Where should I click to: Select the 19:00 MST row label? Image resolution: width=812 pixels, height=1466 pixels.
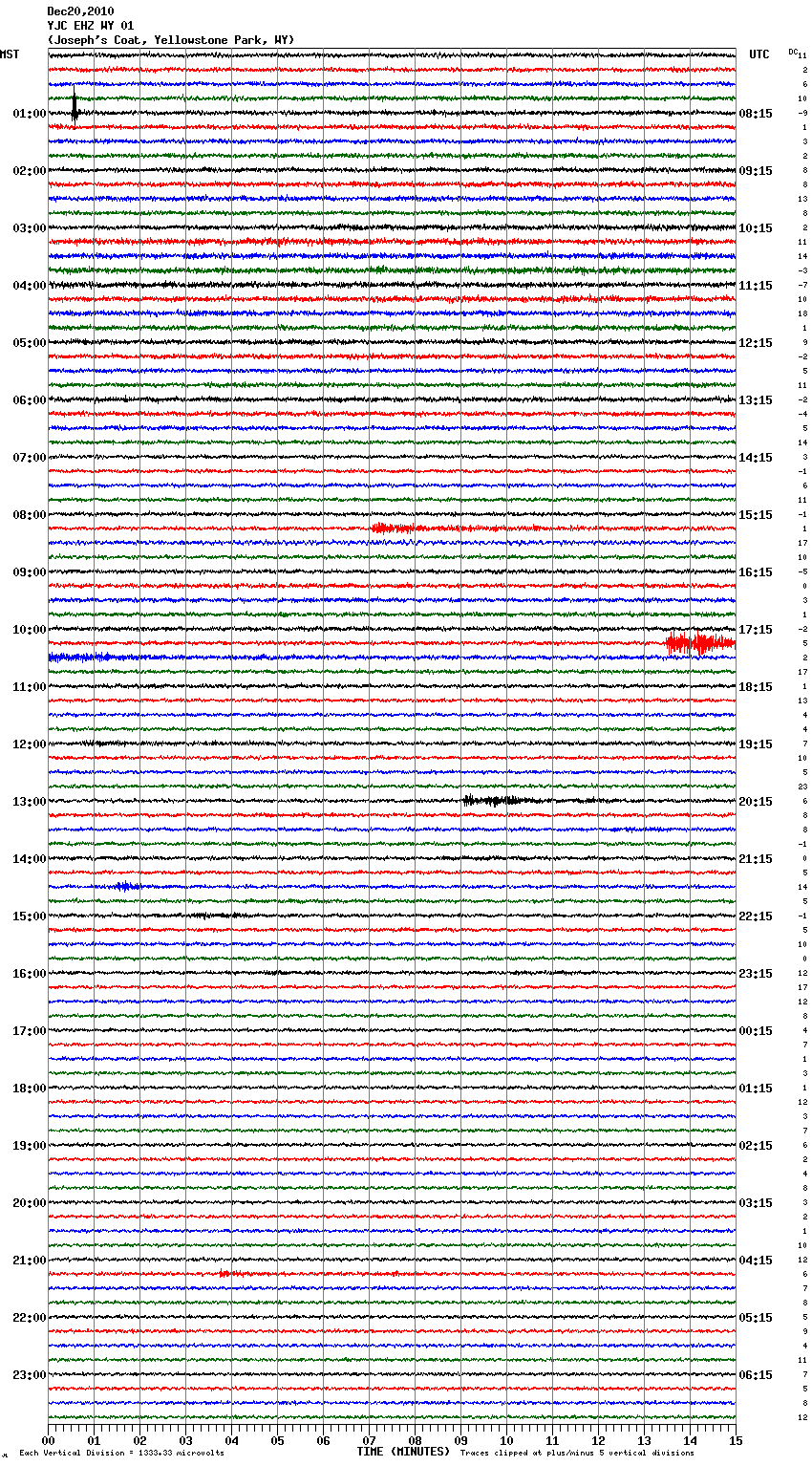click(29, 1146)
